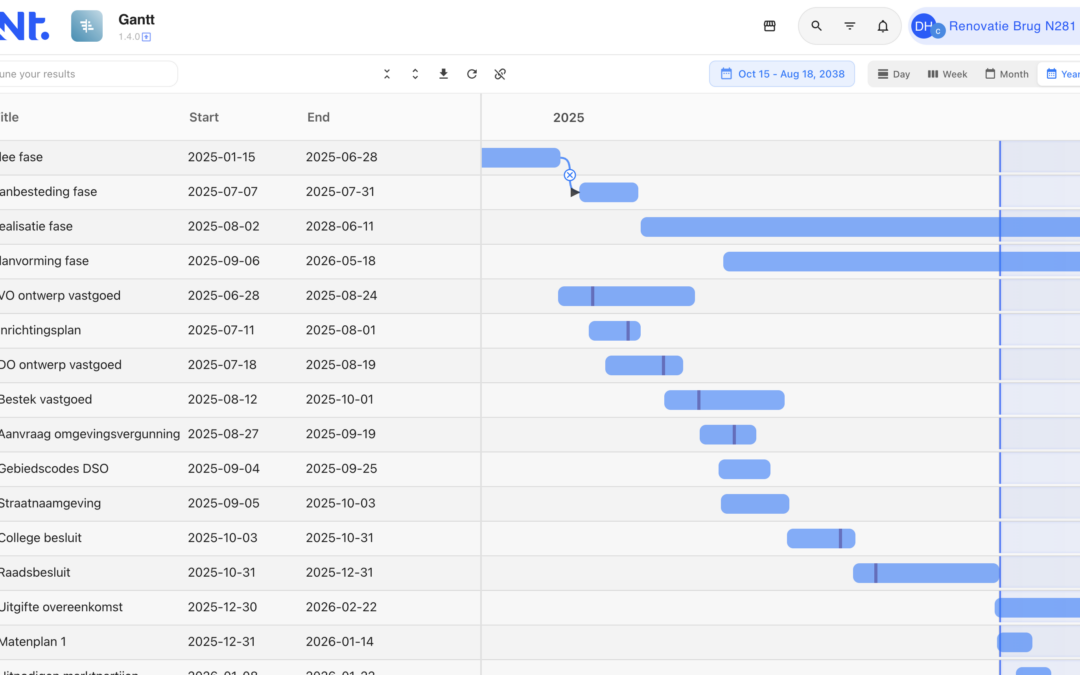Image resolution: width=1080 pixels, height=675 pixels.
Task: Sort by the Start column header
Action: coord(204,117)
